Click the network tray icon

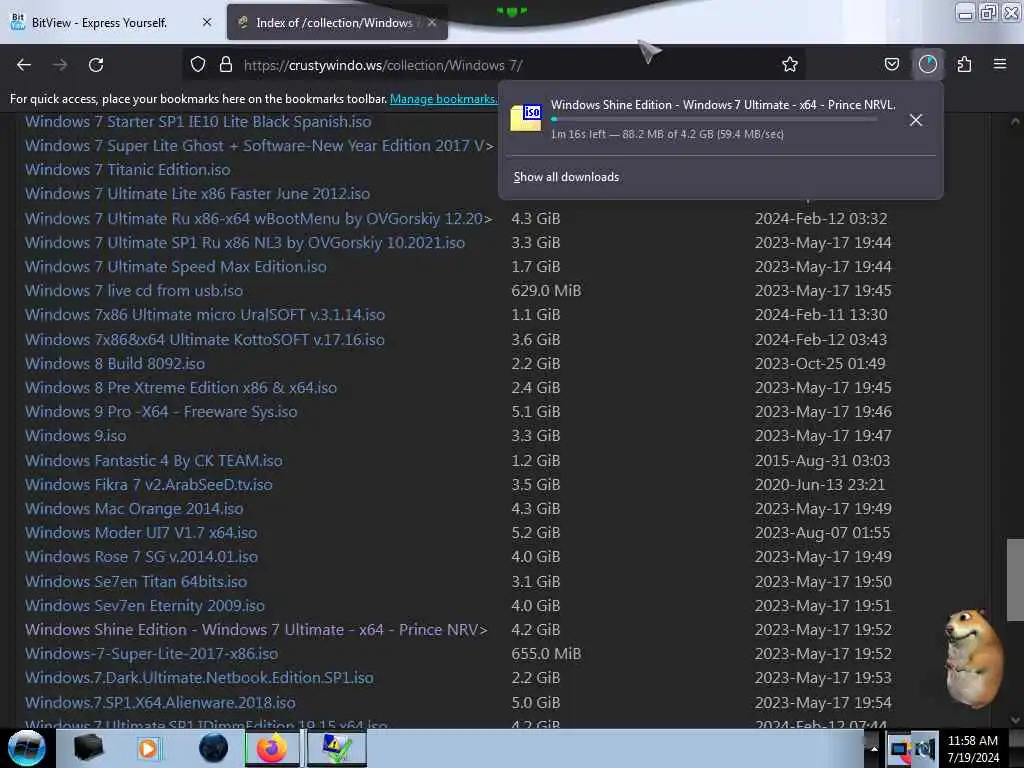tap(899, 749)
